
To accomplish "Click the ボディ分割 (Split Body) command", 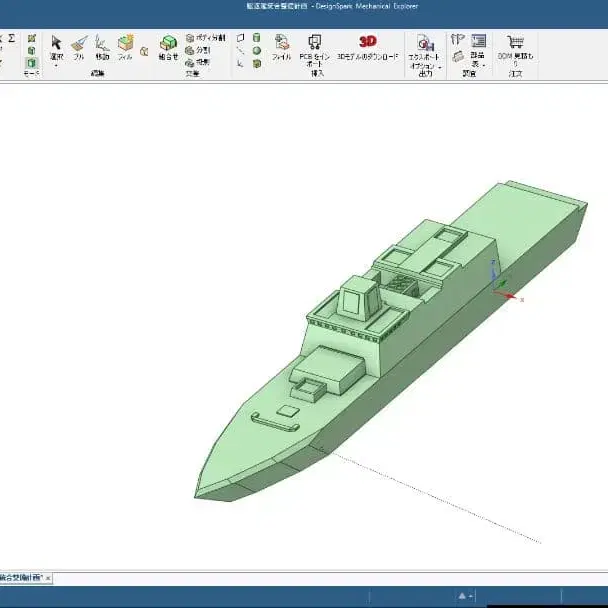I will (206, 38).
